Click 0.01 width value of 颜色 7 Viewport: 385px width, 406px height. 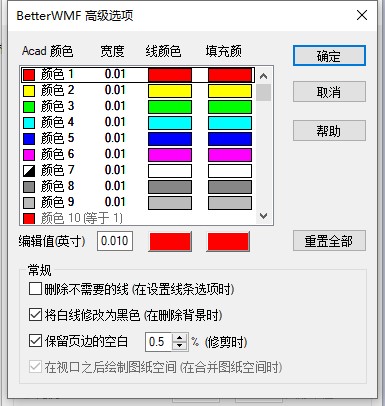tap(115, 170)
